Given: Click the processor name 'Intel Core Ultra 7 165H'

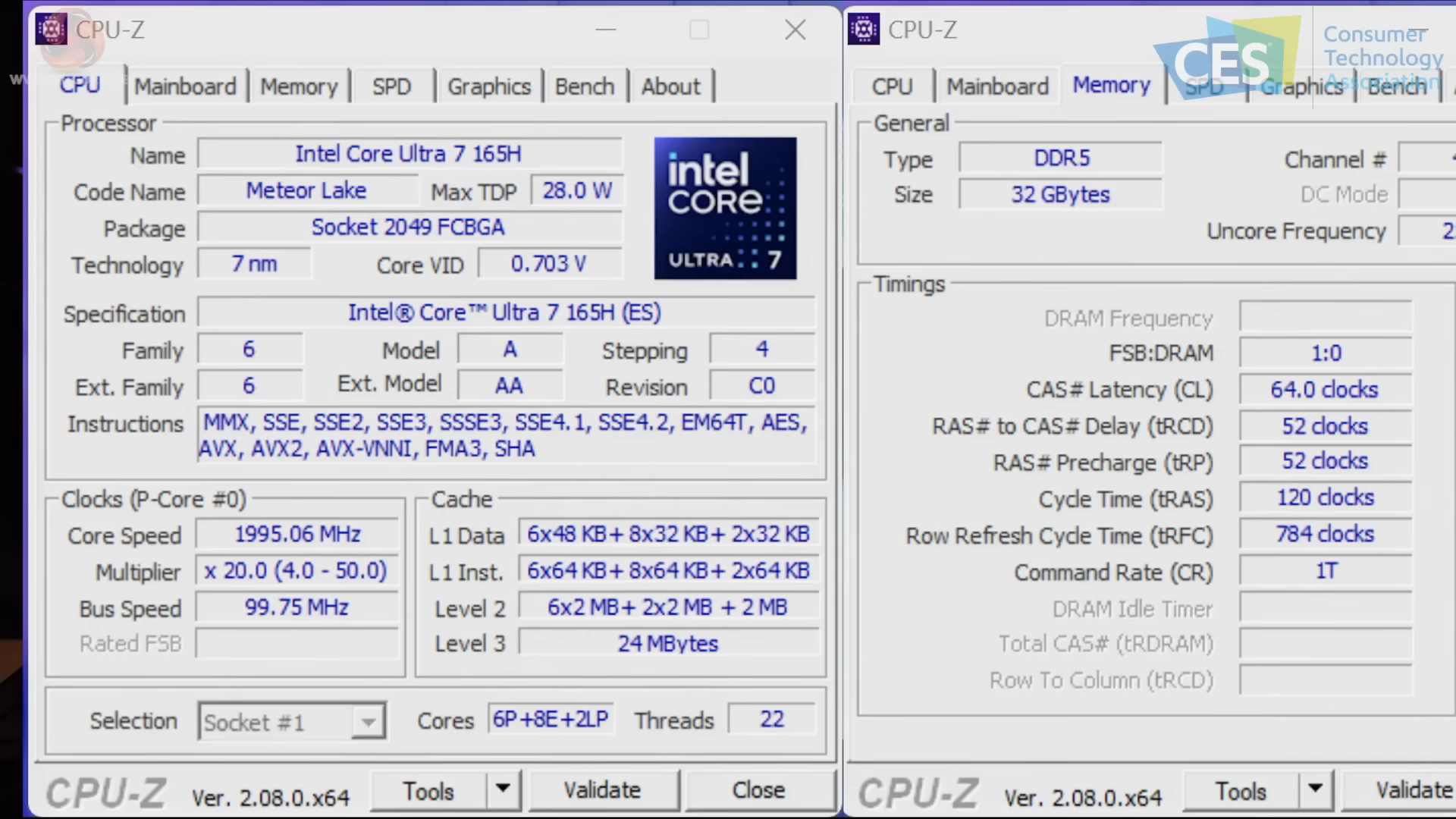Looking at the screenshot, I should click(409, 154).
